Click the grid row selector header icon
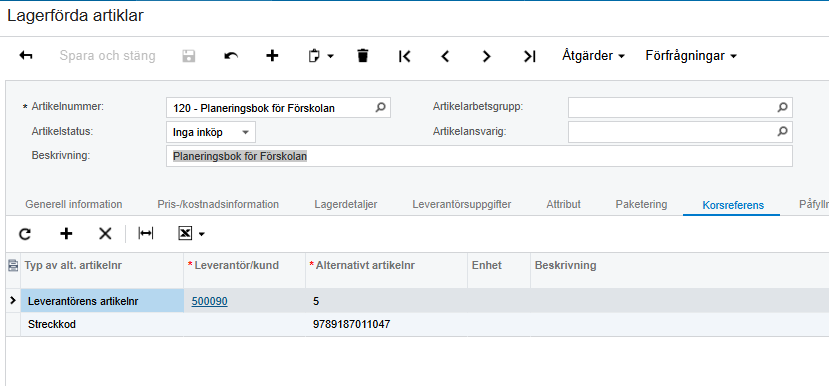Viewport: 829px width, 386px height. tap(13, 266)
